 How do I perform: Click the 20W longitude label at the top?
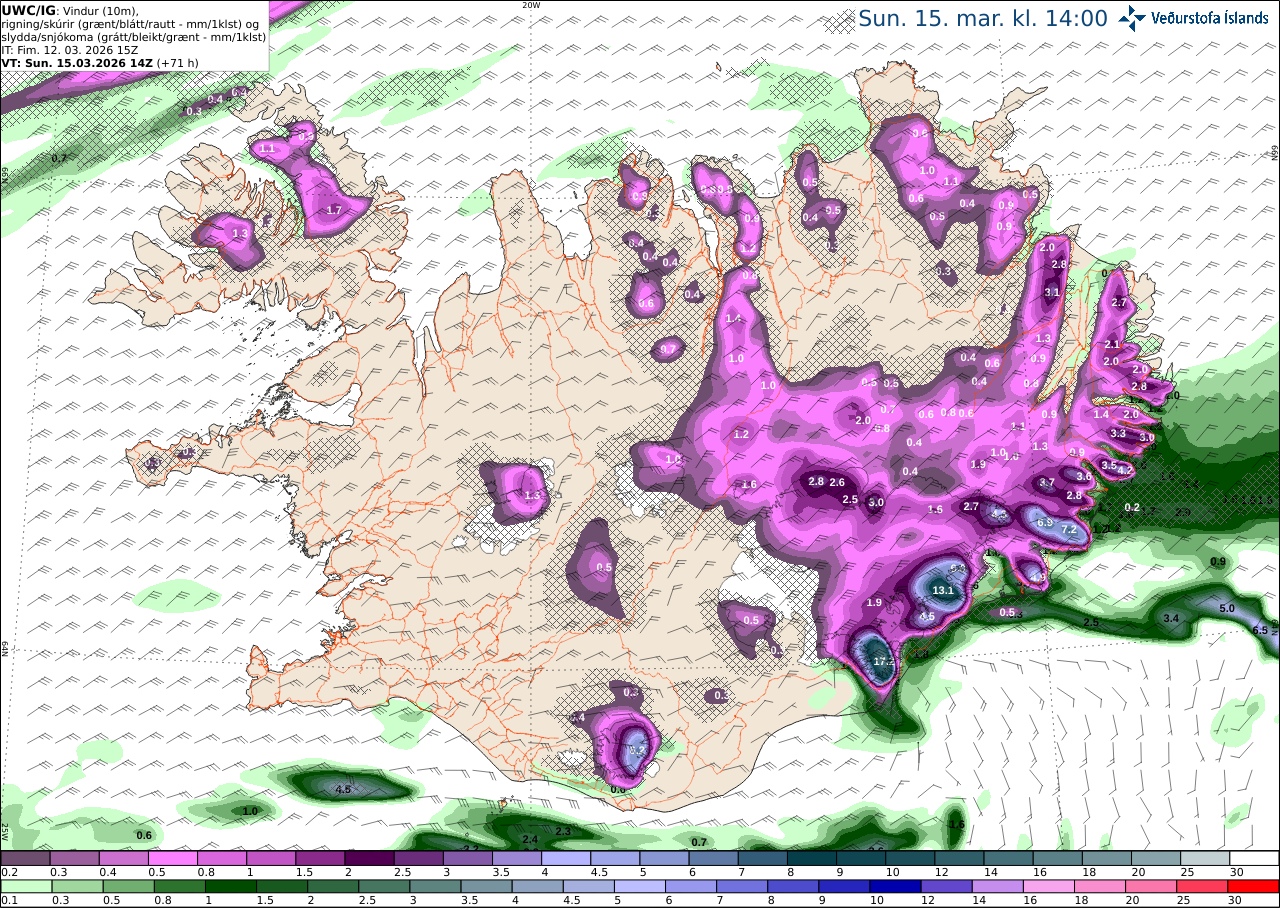[x=531, y=5]
